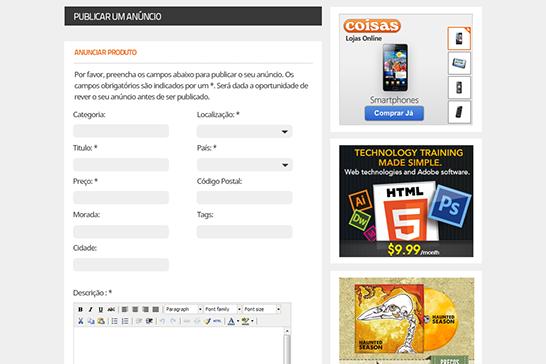The width and height of the screenshot is (546, 364).
Task: Paste clipboard content into the editor
Action: tap(101, 321)
